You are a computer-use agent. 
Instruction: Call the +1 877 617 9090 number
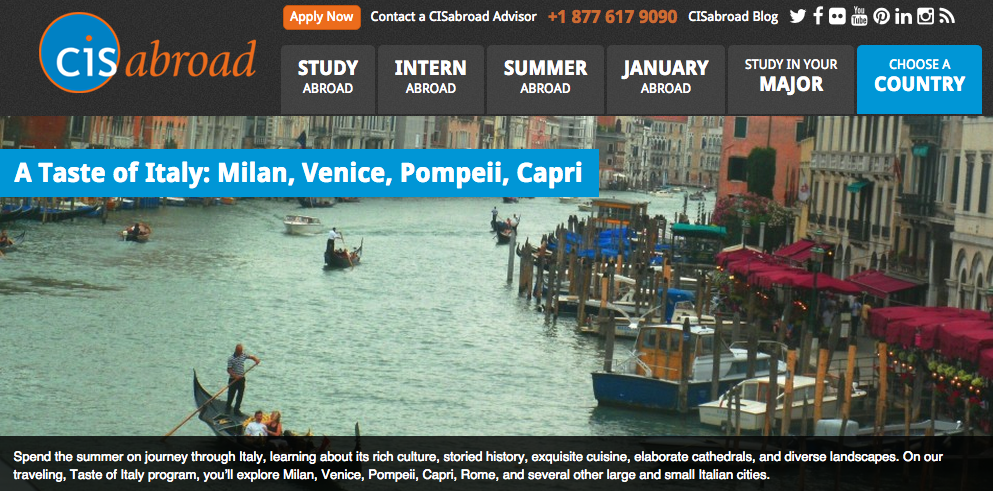[612, 17]
